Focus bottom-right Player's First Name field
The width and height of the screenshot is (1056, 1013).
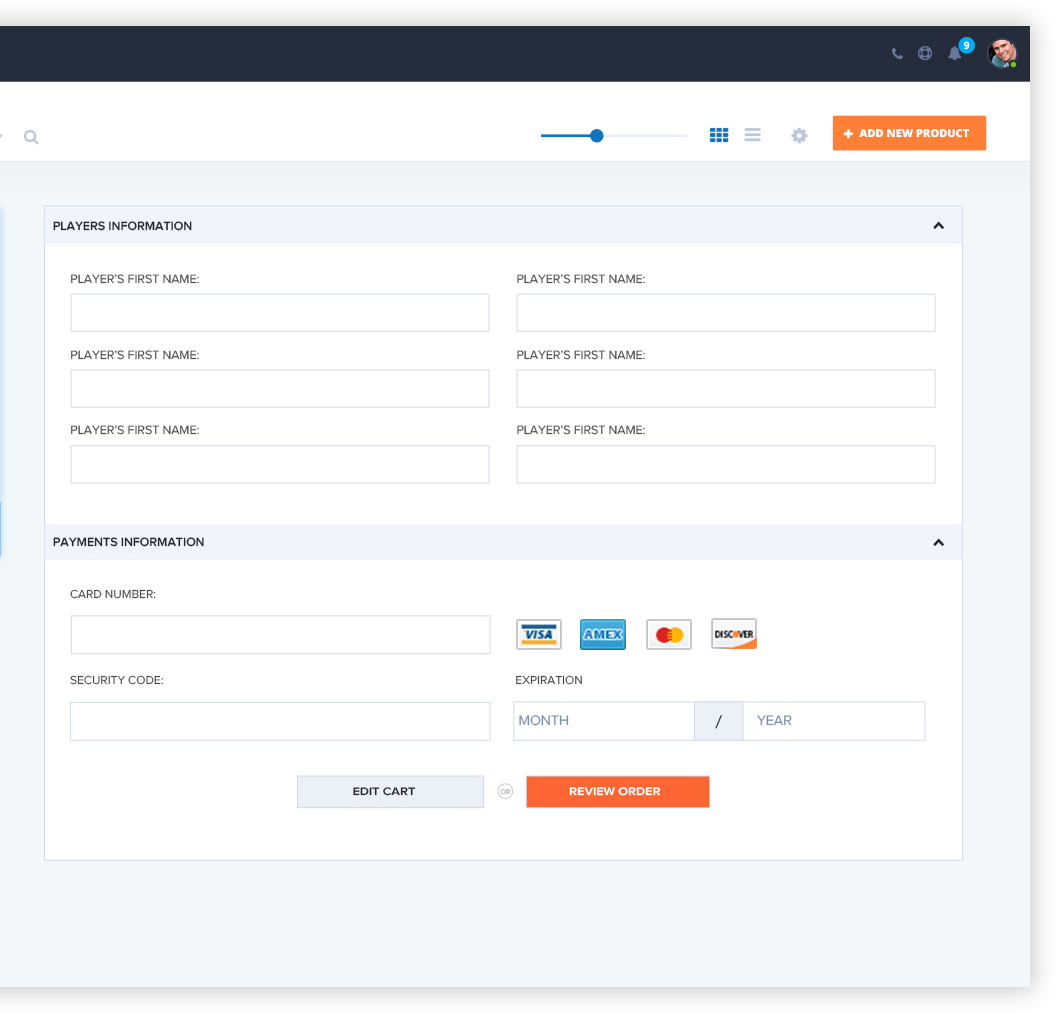point(726,464)
